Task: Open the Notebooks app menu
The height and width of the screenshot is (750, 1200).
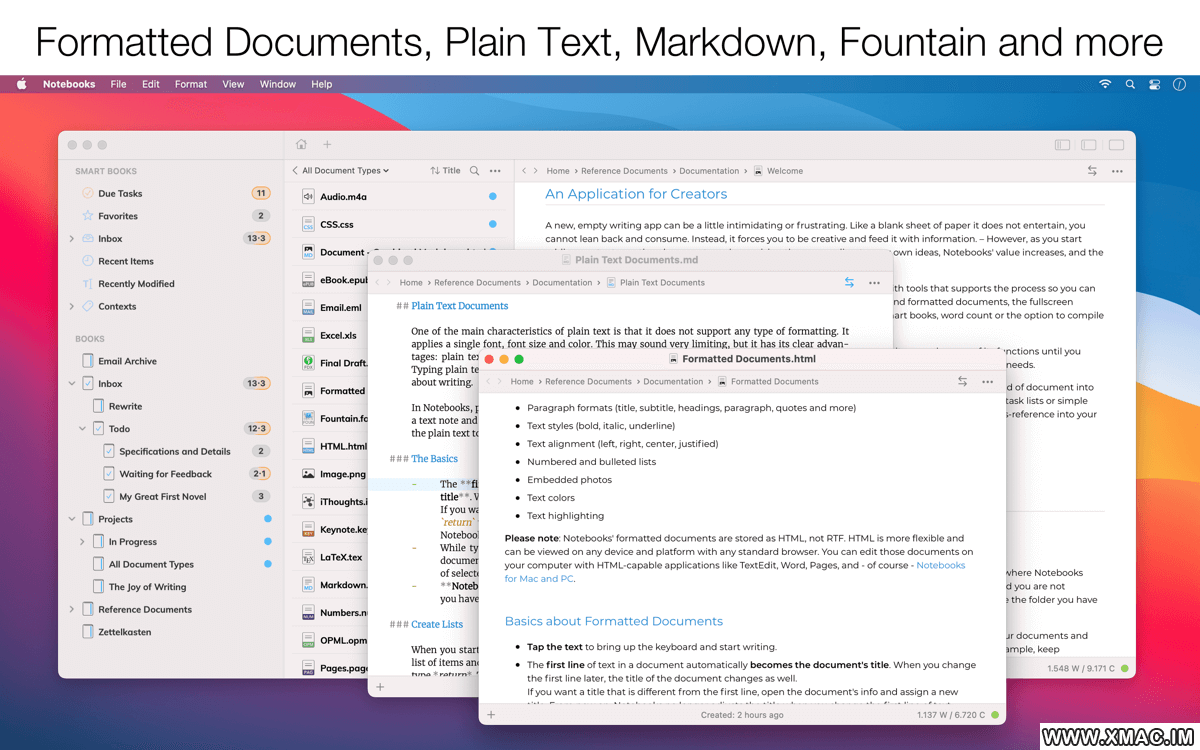Action: tap(69, 84)
